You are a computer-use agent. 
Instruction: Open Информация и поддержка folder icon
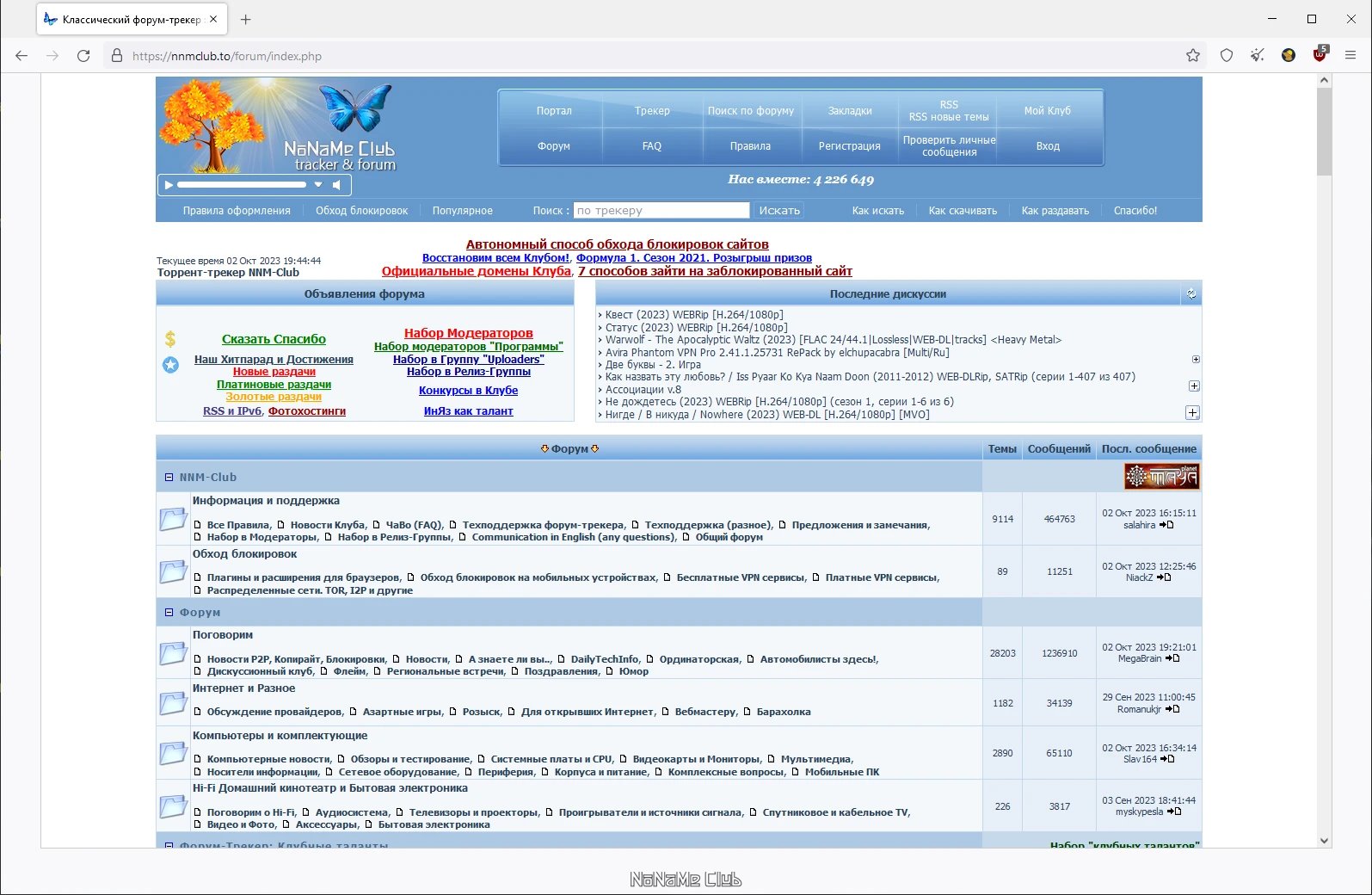(174, 518)
